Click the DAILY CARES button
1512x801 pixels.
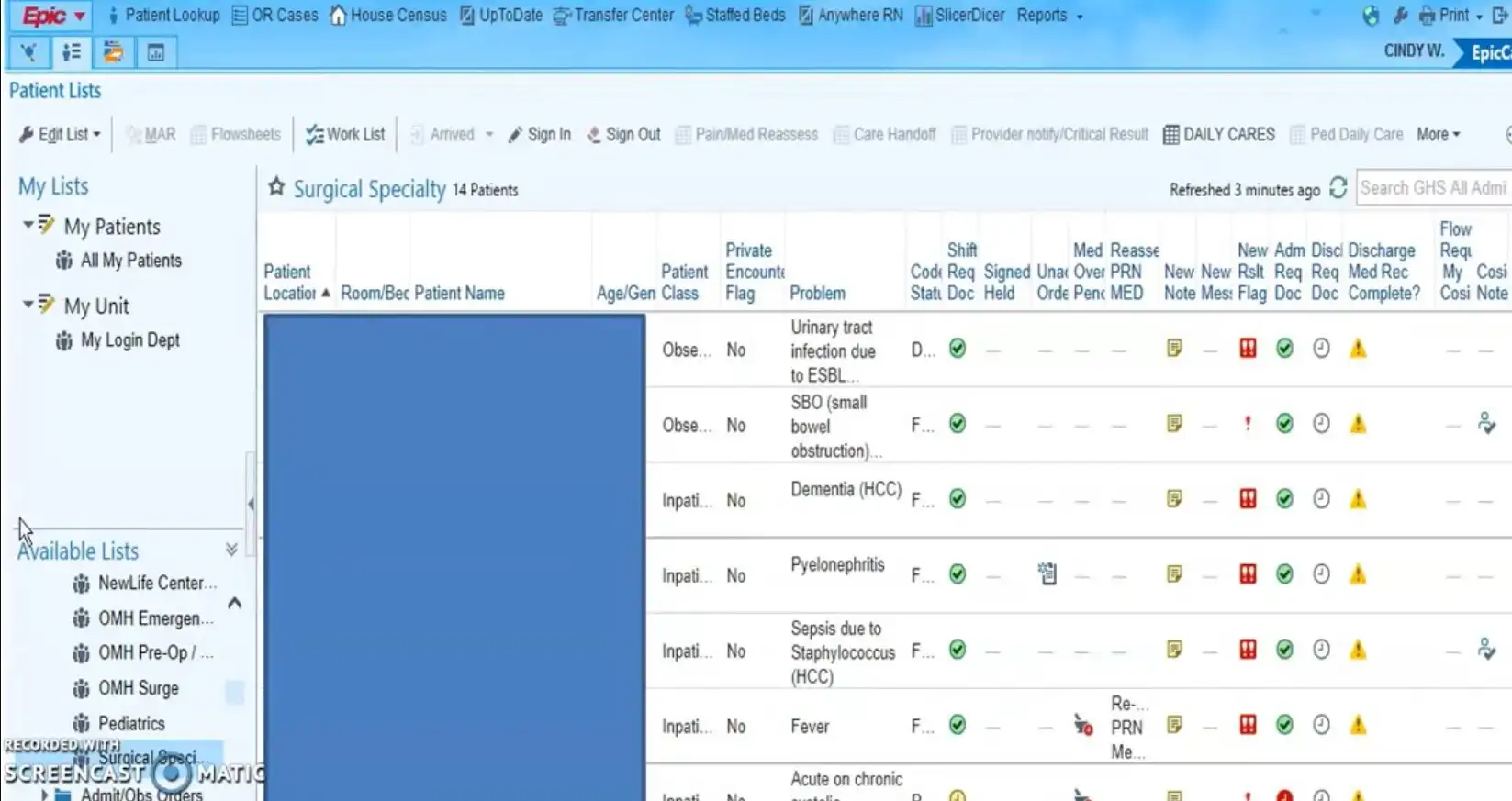point(1219,135)
